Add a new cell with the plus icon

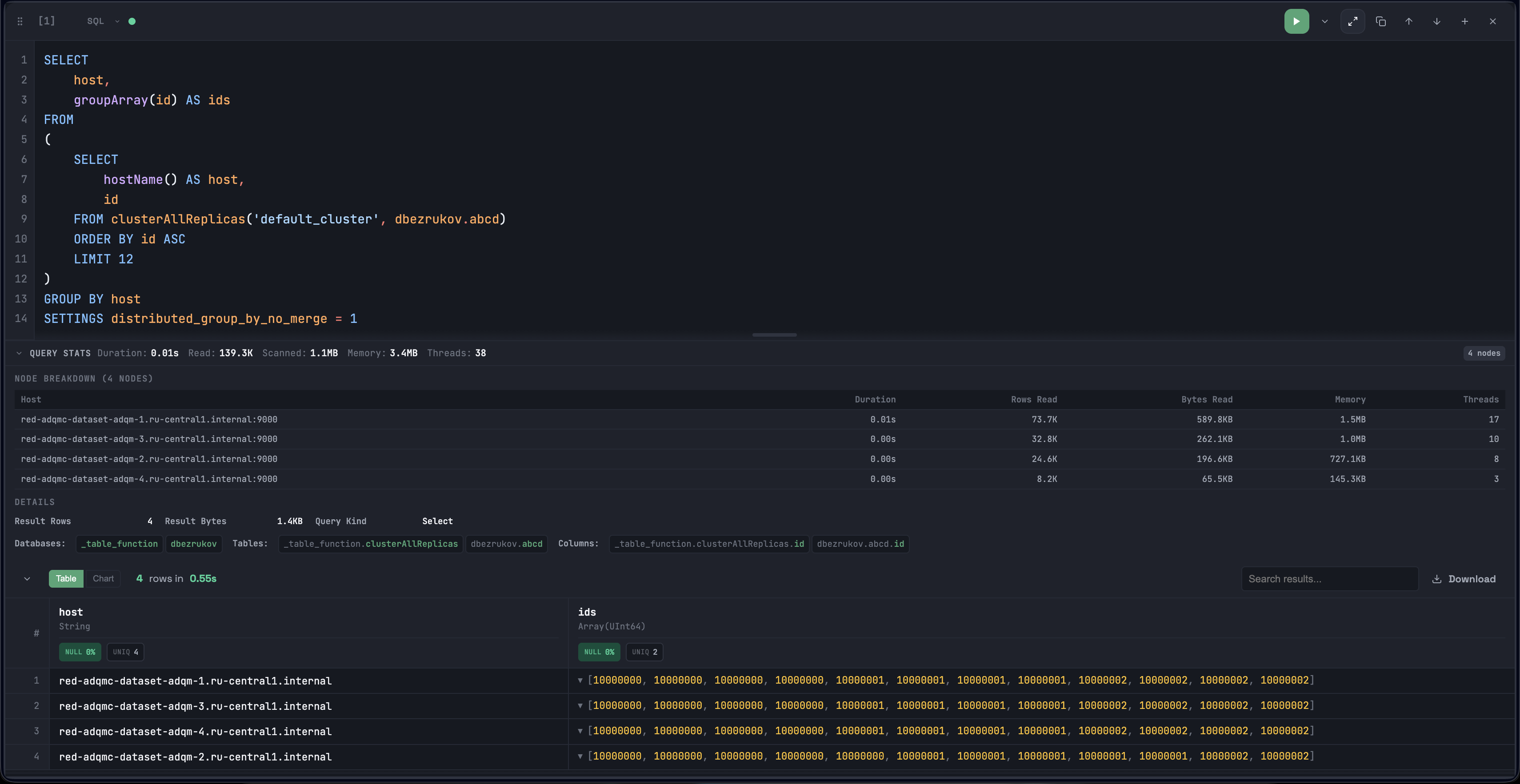[x=1464, y=21]
